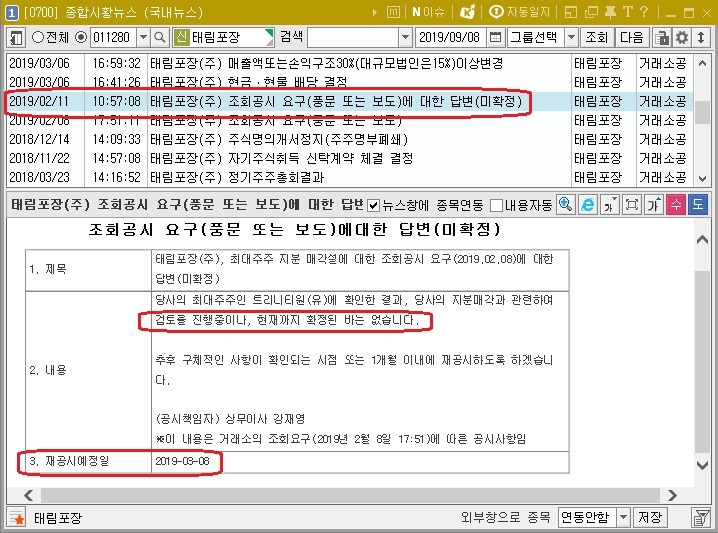Click the blue 도 button
The width and height of the screenshot is (718, 533).
coord(698,205)
